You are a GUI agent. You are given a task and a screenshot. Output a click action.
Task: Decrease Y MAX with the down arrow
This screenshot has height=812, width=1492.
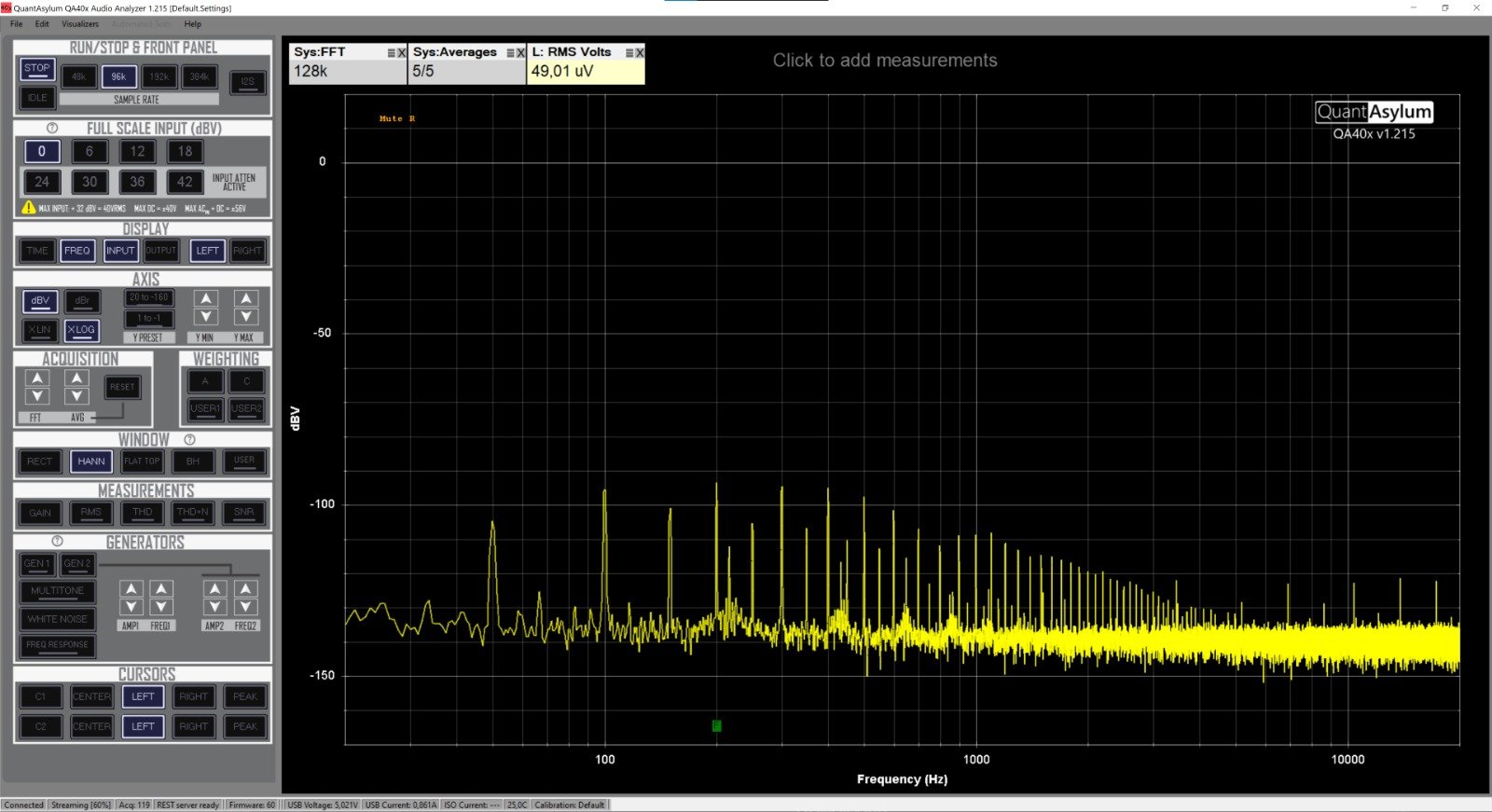245,318
